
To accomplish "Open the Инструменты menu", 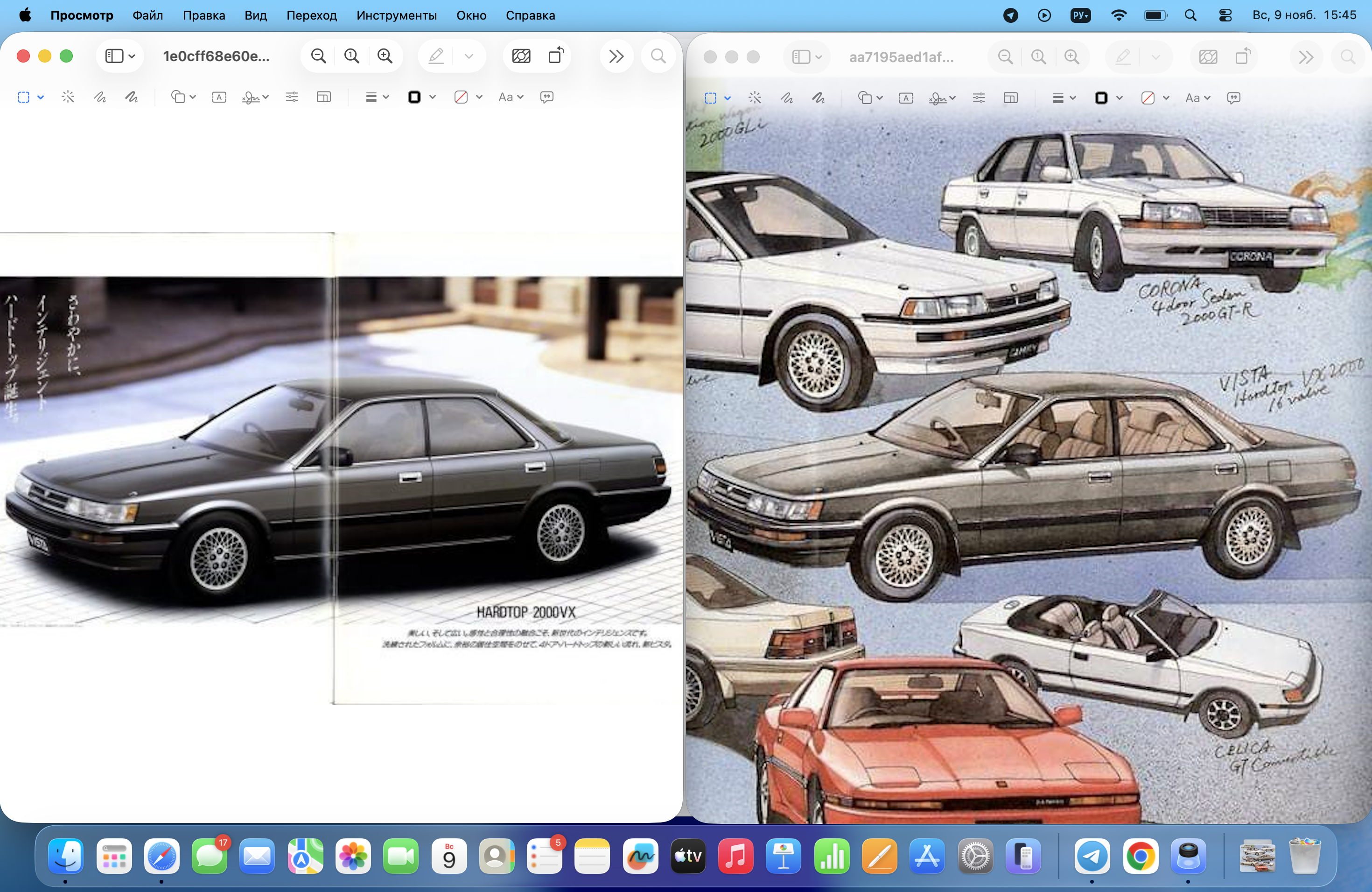I will pos(397,15).
